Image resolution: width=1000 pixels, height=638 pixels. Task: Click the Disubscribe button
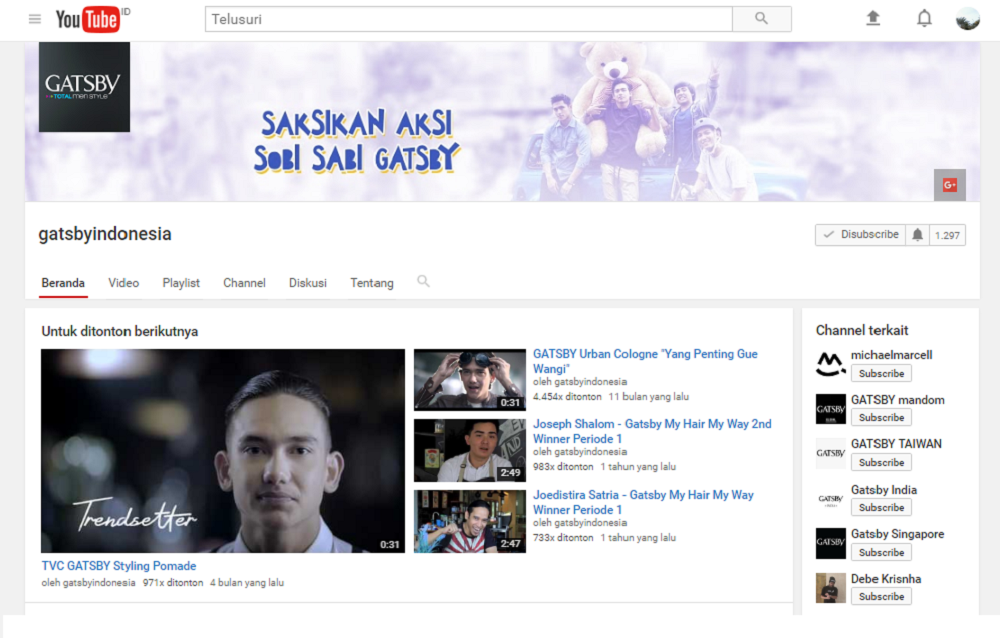click(860, 235)
